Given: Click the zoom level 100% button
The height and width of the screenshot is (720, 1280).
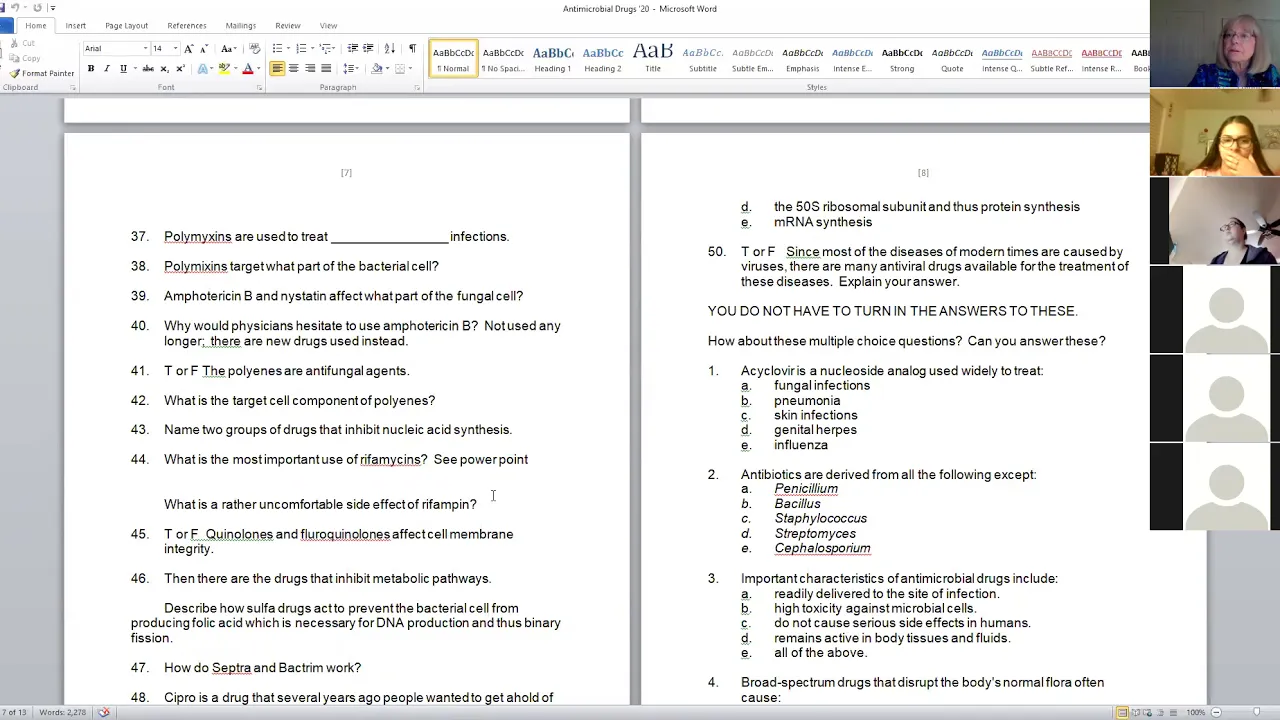Looking at the screenshot, I should (x=1196, y=712).
